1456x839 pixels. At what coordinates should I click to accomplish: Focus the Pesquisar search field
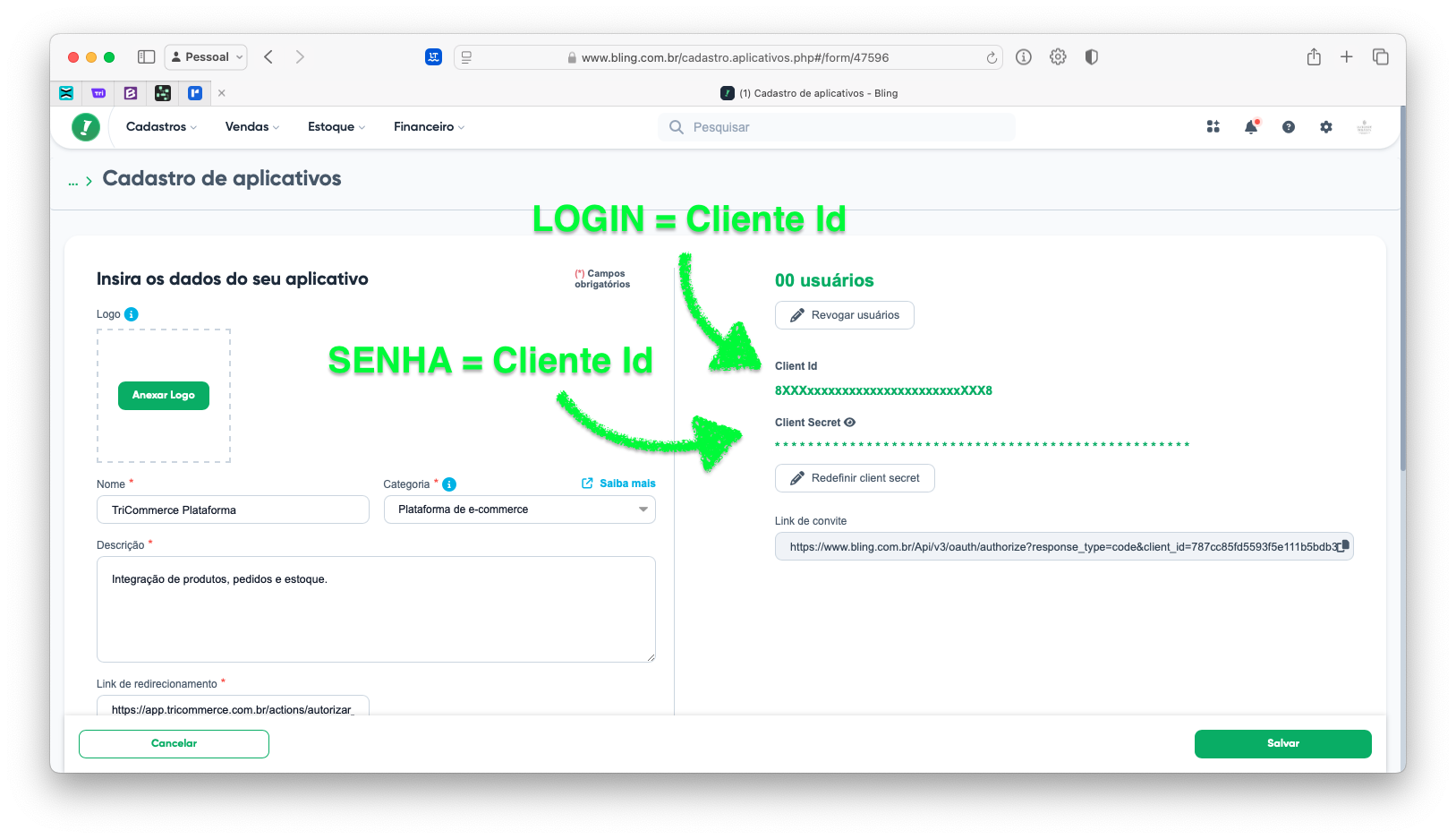837,127
